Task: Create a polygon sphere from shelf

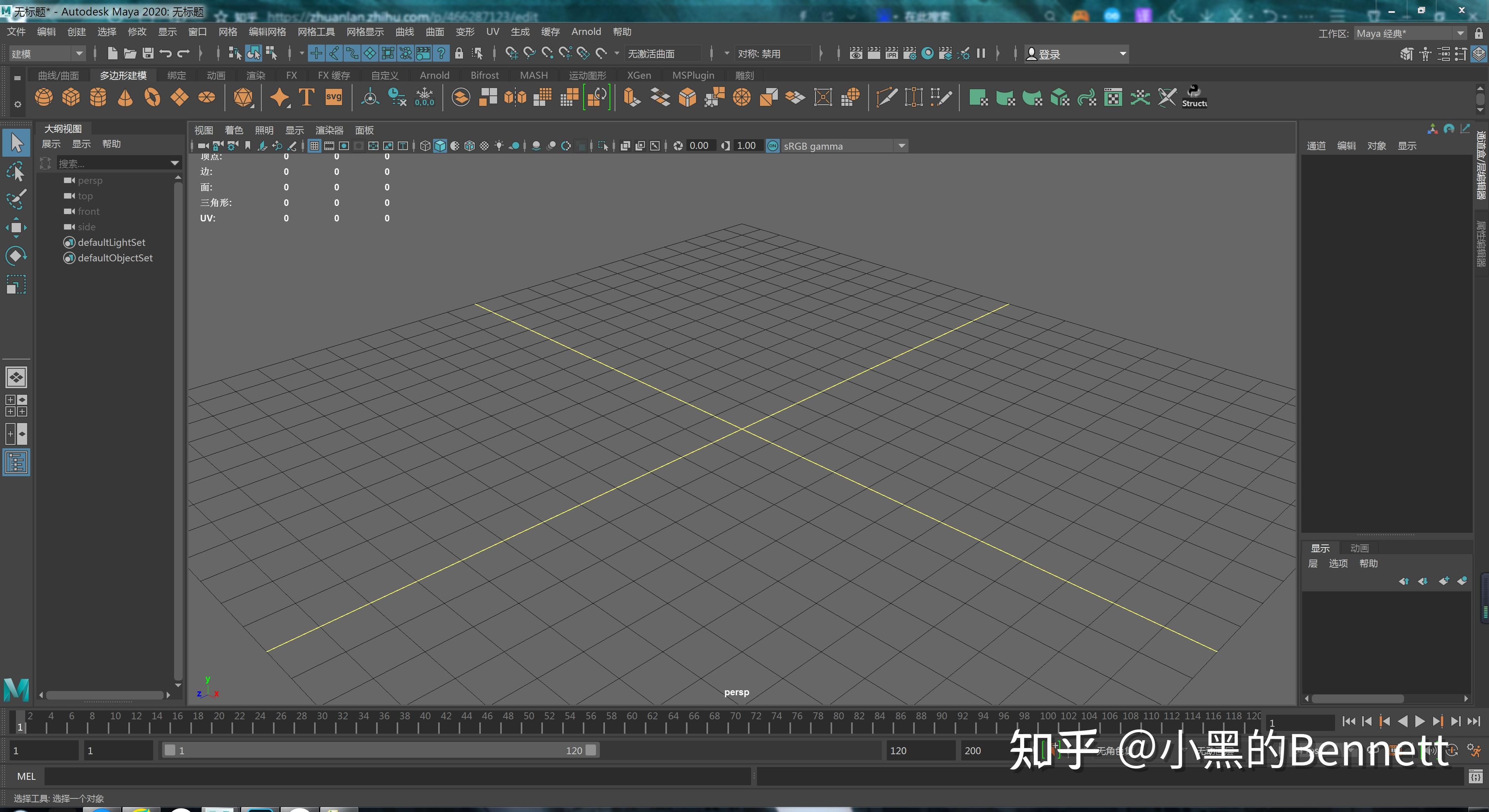Action: point(44,97)
